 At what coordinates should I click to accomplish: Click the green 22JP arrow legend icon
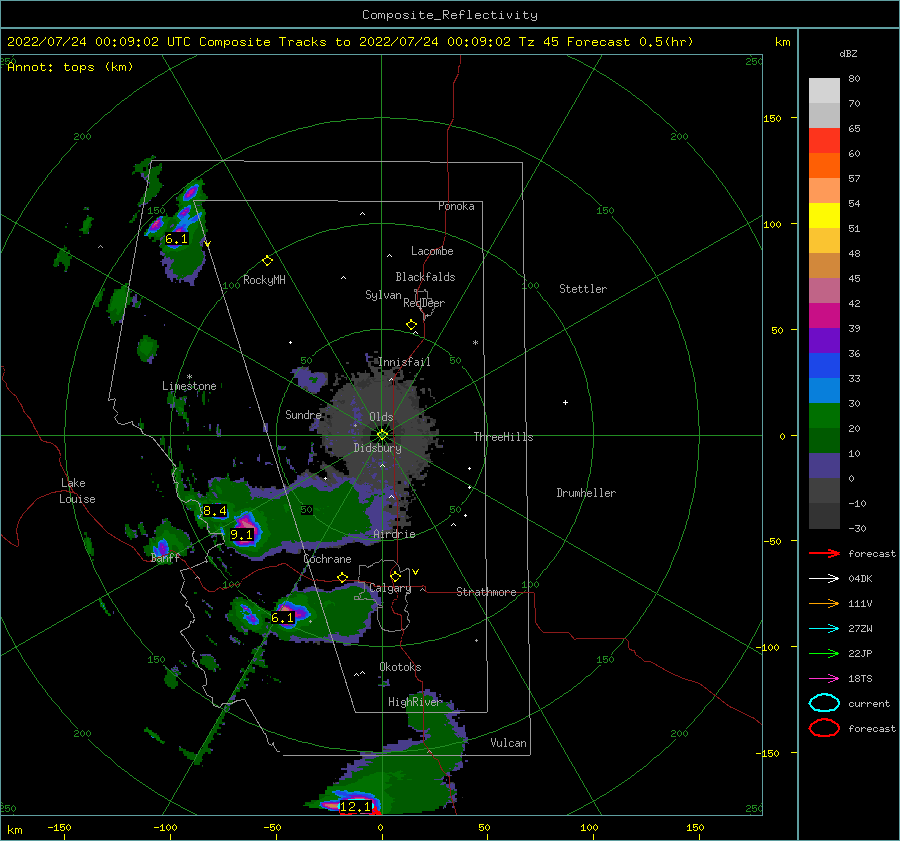click(x=824, y=653)
